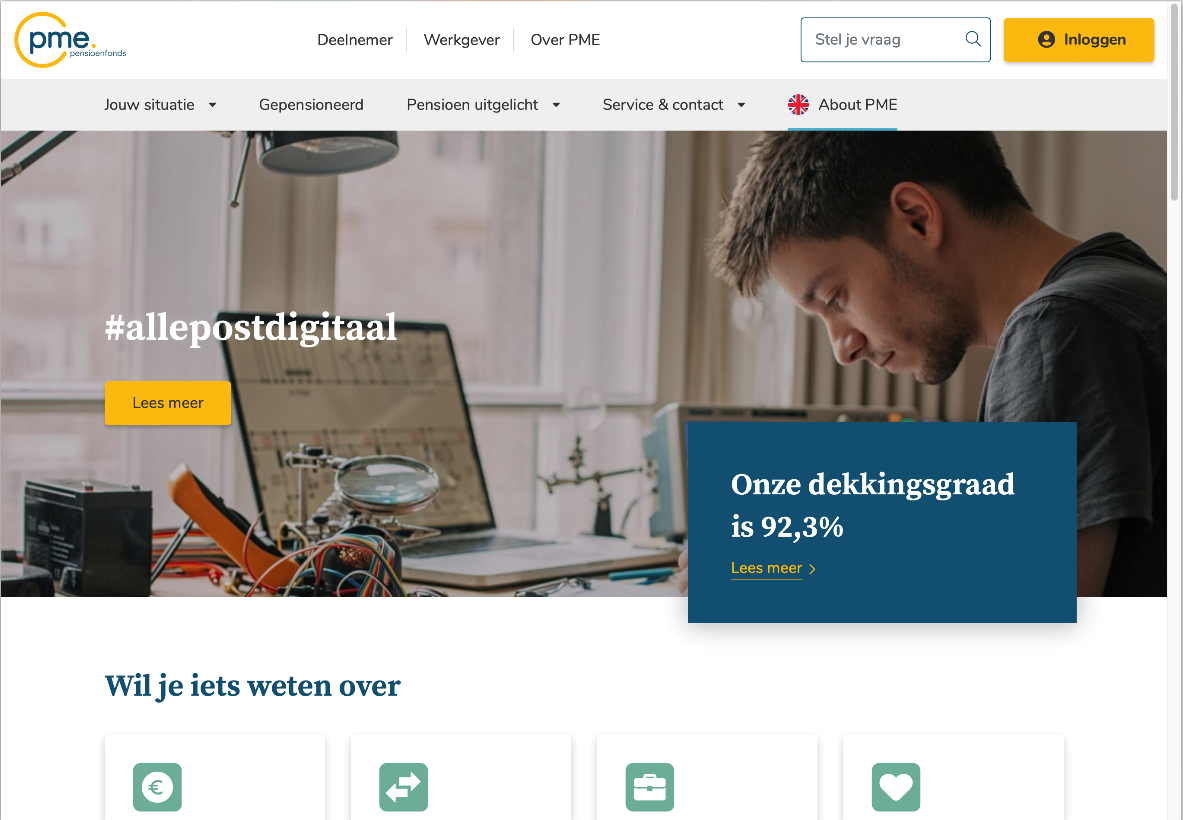Switch to the Deelnemer section
Screen dimensions: 1183x820
pyautogui.click(x=355, y=40)
